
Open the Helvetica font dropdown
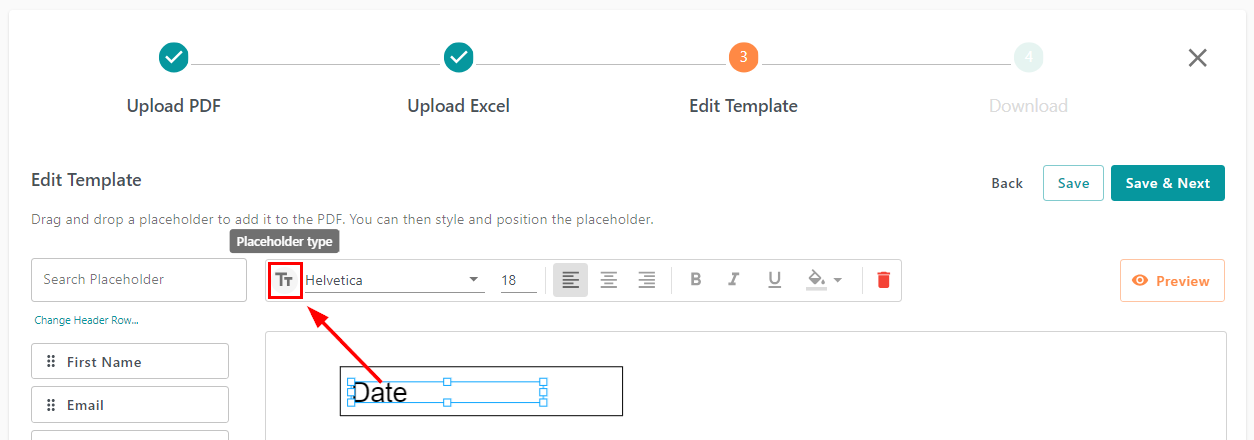click(x=394, y=280)
